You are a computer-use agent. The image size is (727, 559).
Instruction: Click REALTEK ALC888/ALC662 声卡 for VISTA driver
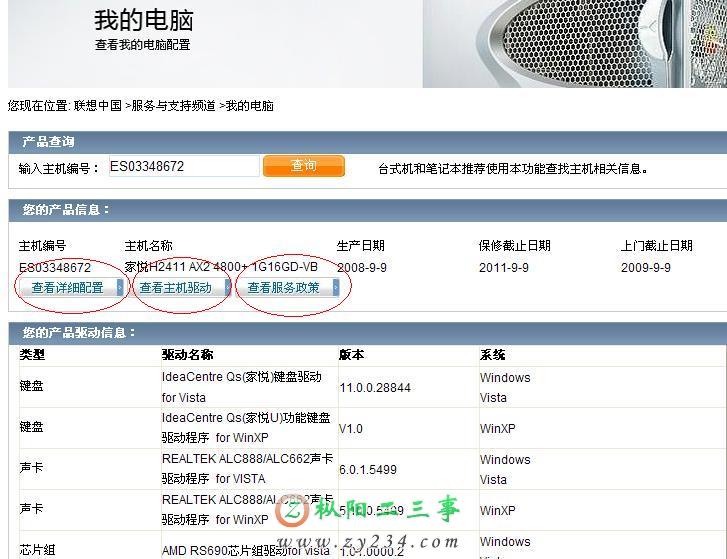click(x=248, y=469)
